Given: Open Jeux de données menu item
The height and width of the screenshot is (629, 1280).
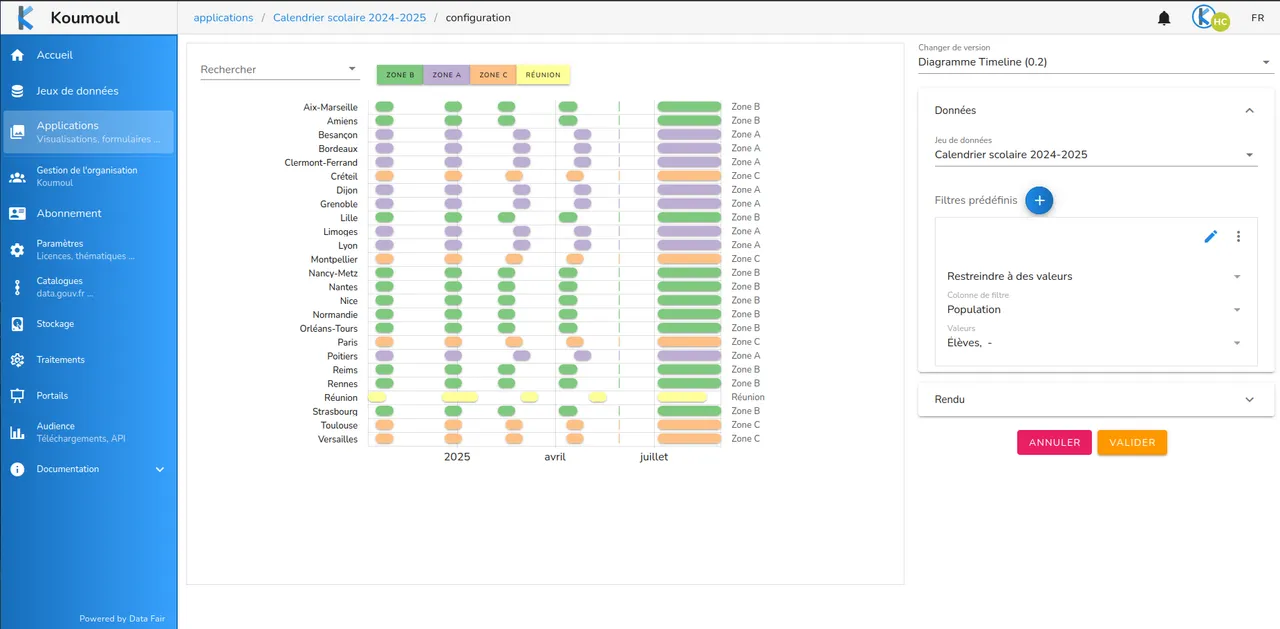Looking at the screenshot, I should coord(89,91).
